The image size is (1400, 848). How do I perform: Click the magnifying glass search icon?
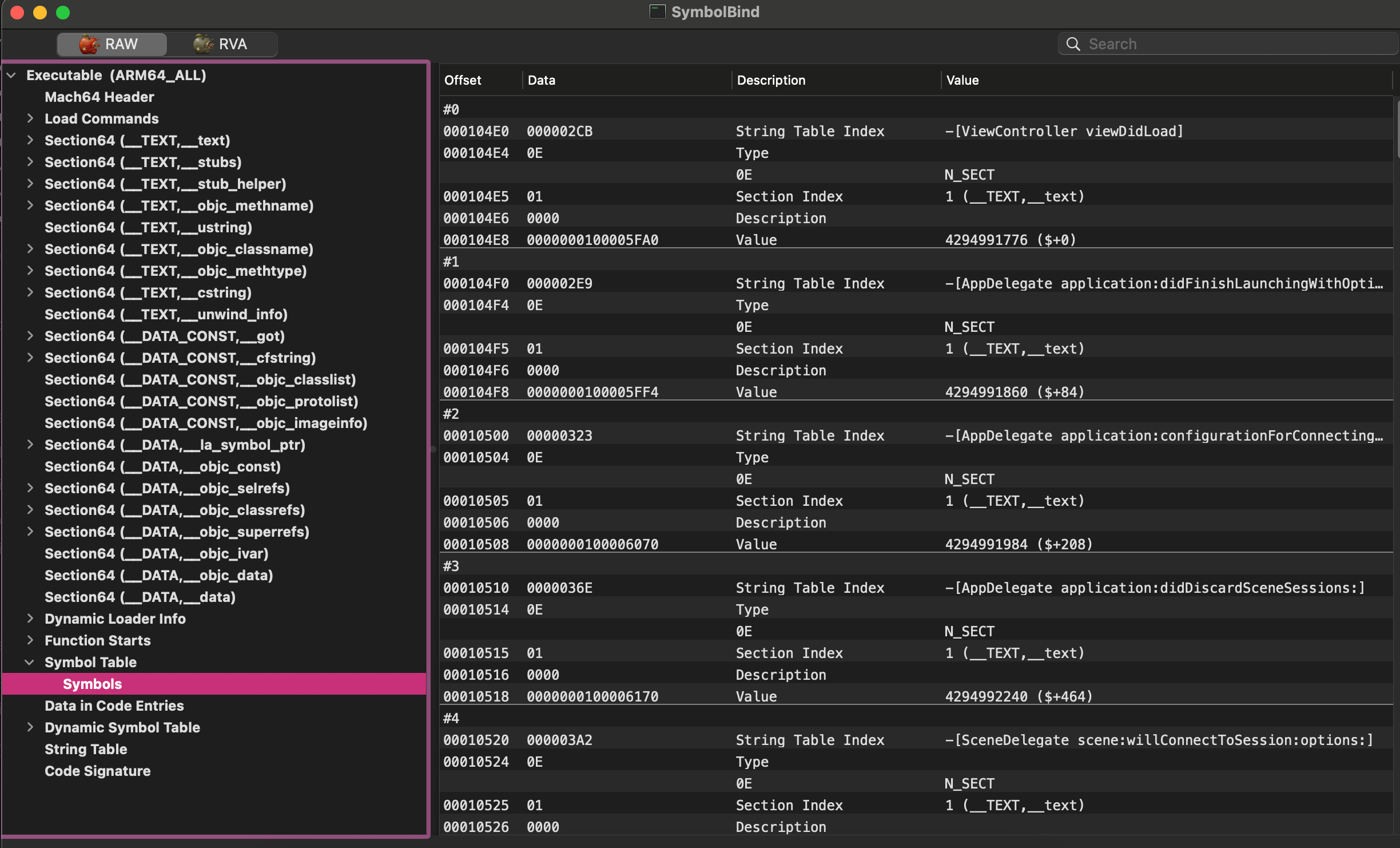(x=1073, y=44)
